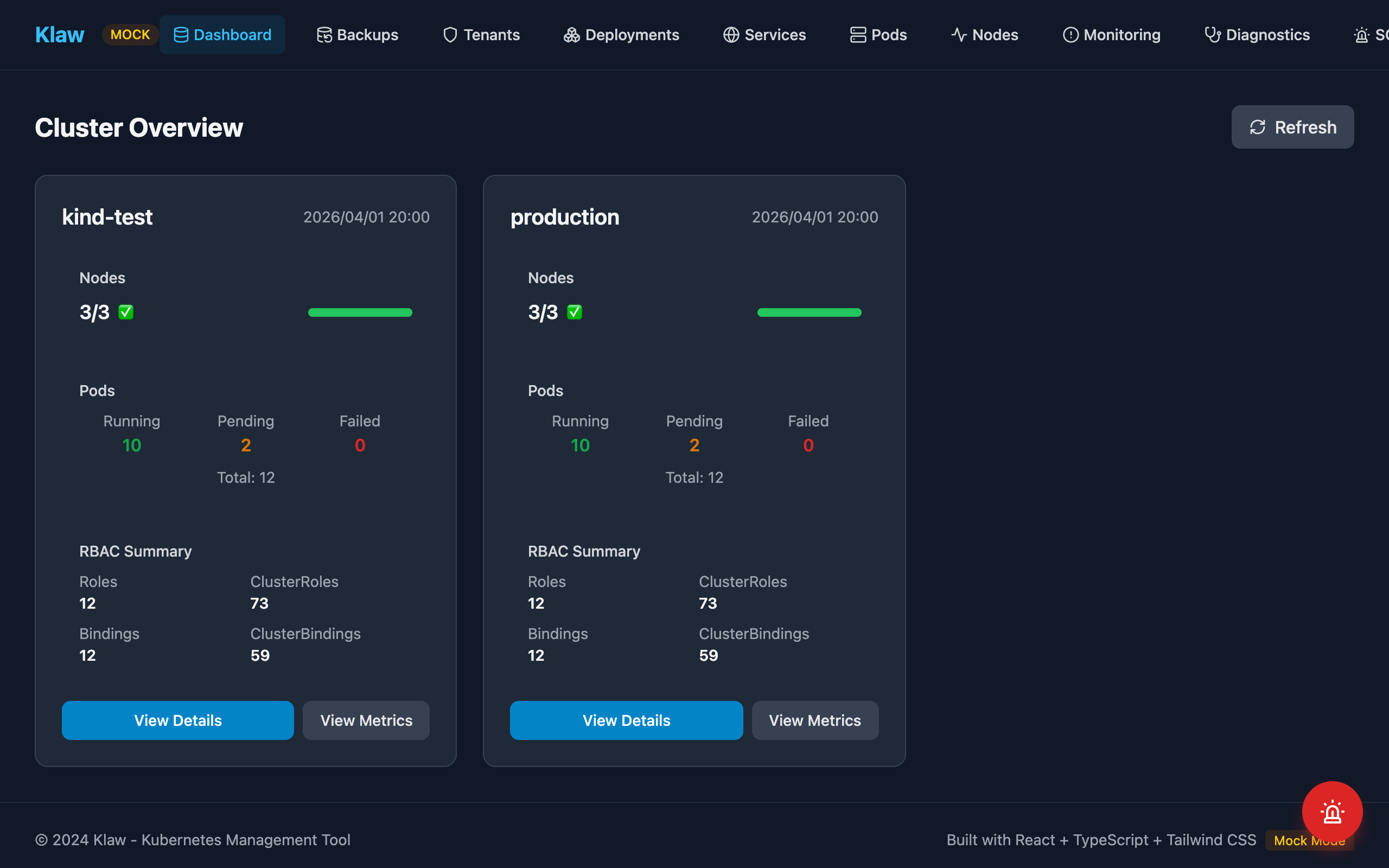This screenshot has width=1389, height=868.
Task: Click the Monitoring alert-circle icon
Action: point(1071,35)
